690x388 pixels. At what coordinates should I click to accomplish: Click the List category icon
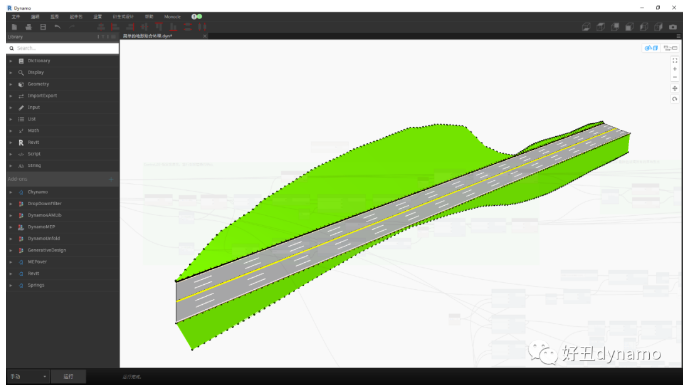pos(21,119)
